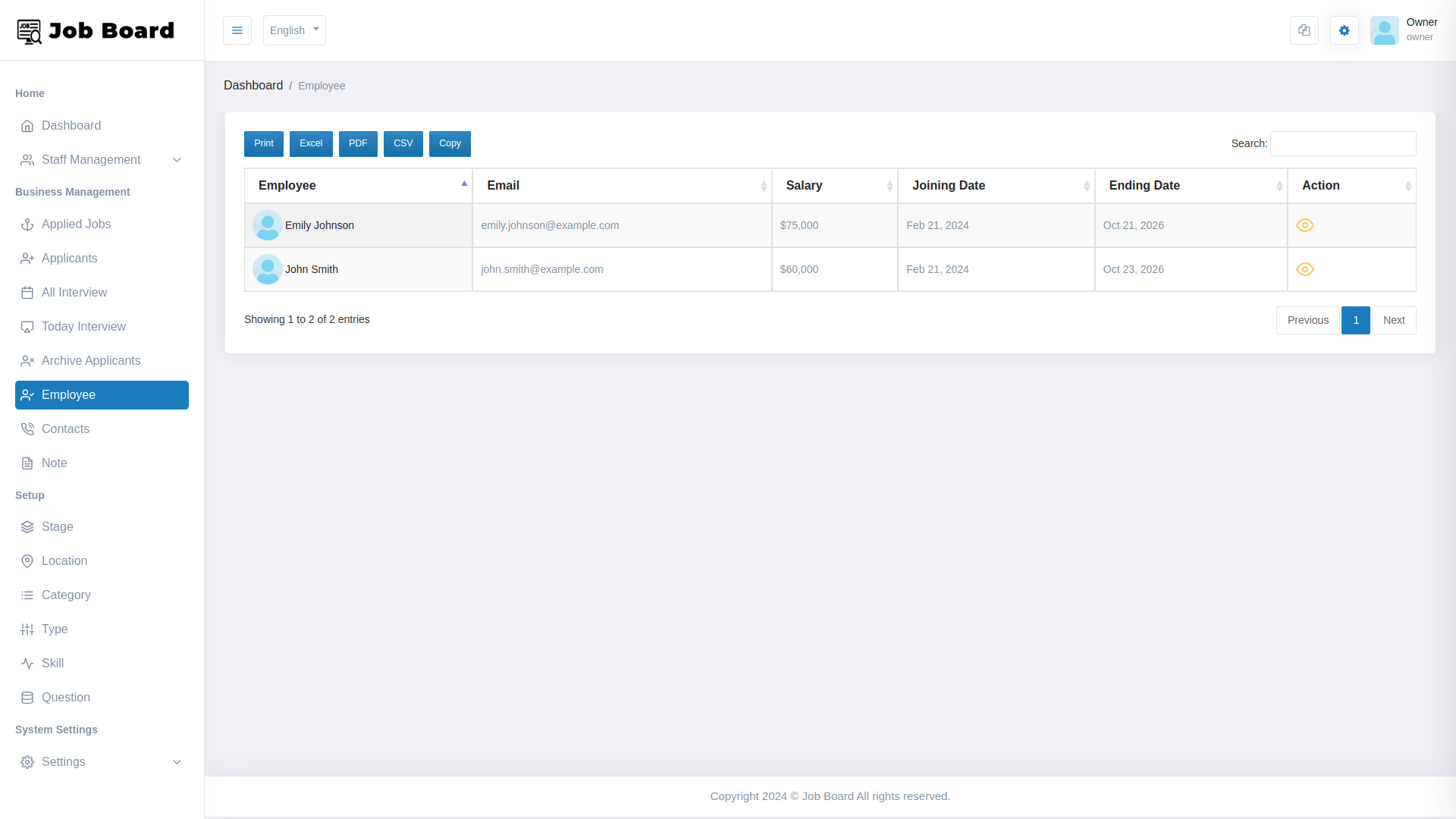1456x819 pixels.
Task: Export table data as PDF
Action: pos(358,143)
